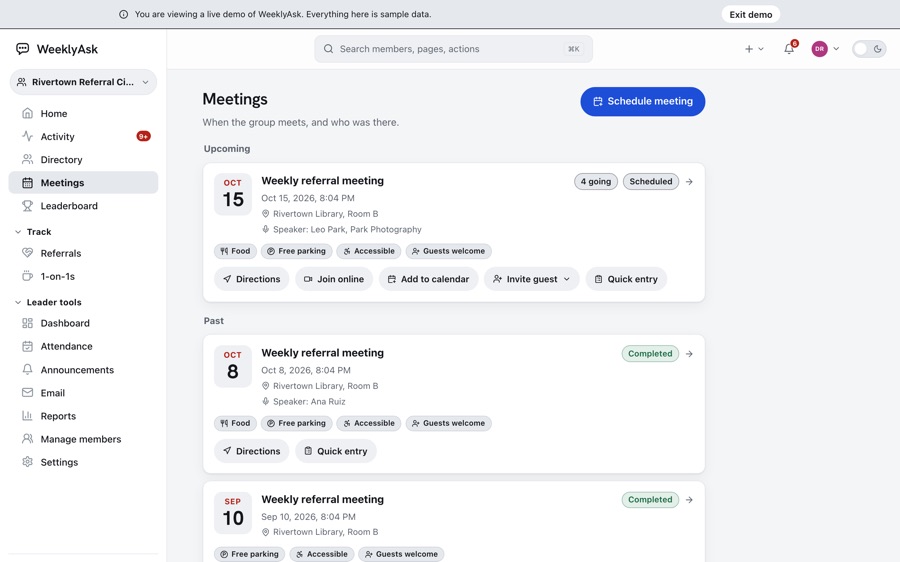Click Food tag on Oct 8 meeting

(x=235, y=423)
